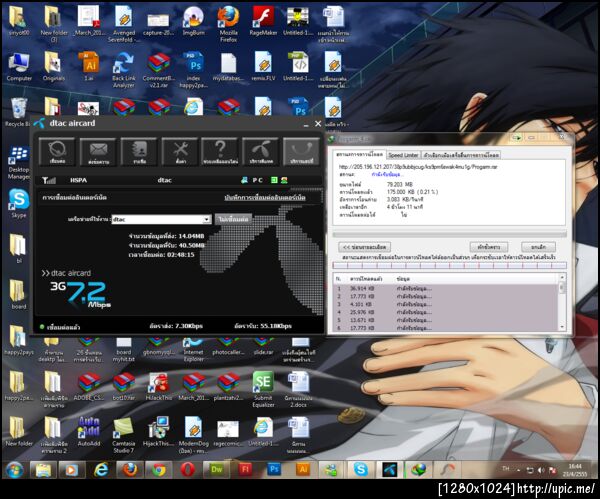Click the segment list scroll-up arrow
The width and height of the screenshot is (600, 499).
(562, 277)
